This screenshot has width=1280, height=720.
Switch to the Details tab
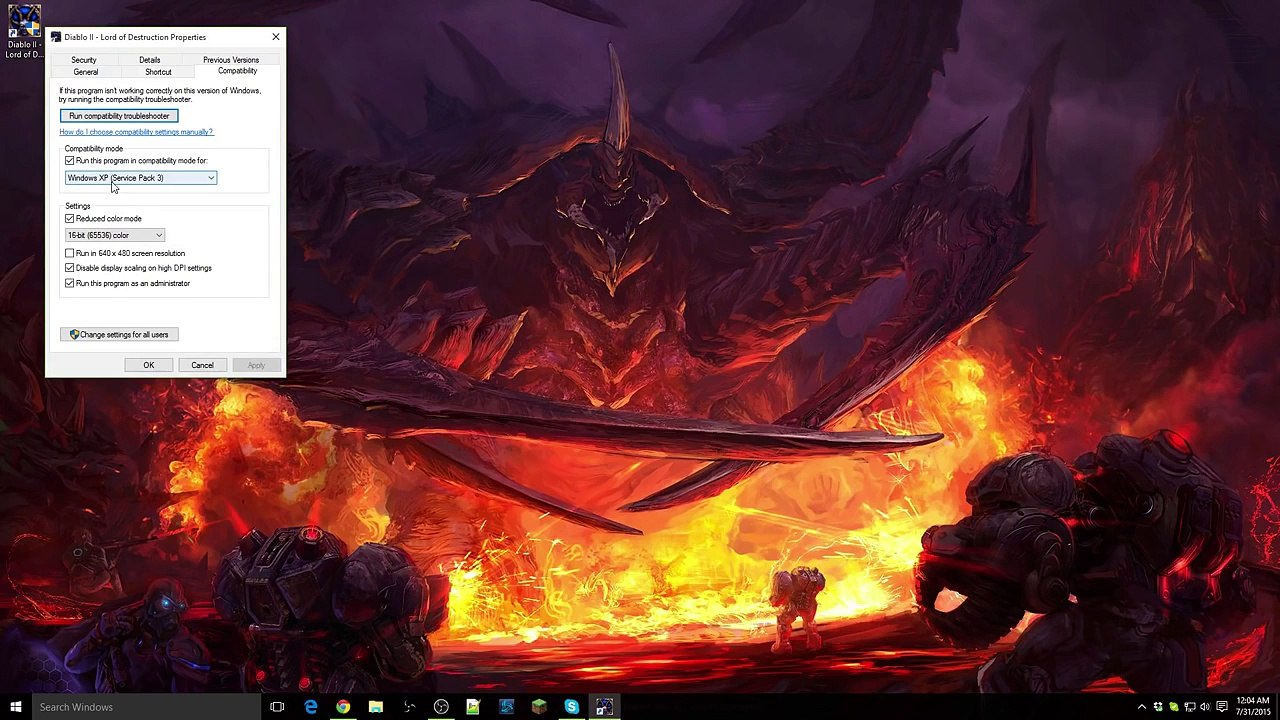pyautogui.click(x=150, y=60)
